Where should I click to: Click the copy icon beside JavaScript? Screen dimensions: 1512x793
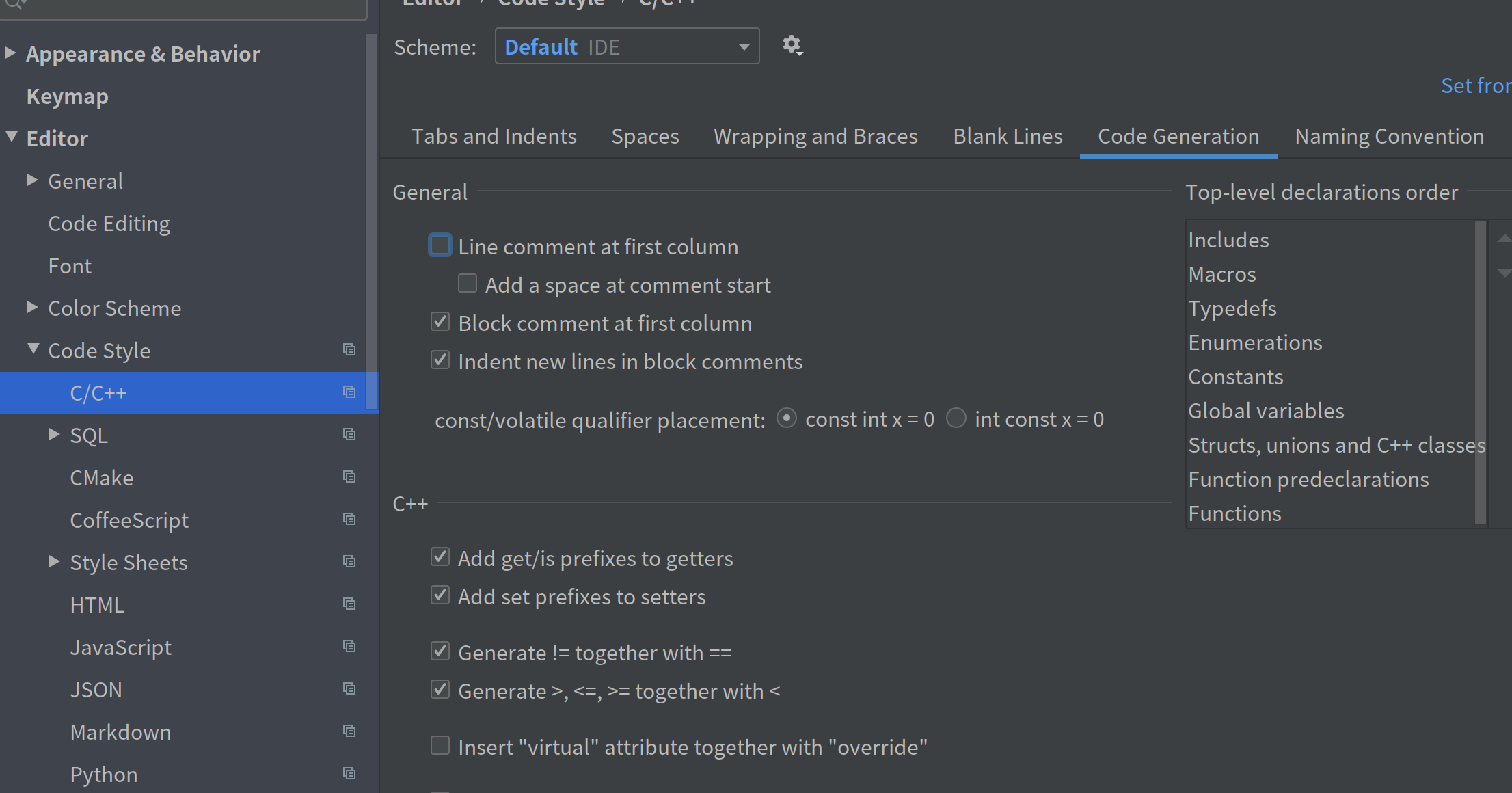point(350,646)
